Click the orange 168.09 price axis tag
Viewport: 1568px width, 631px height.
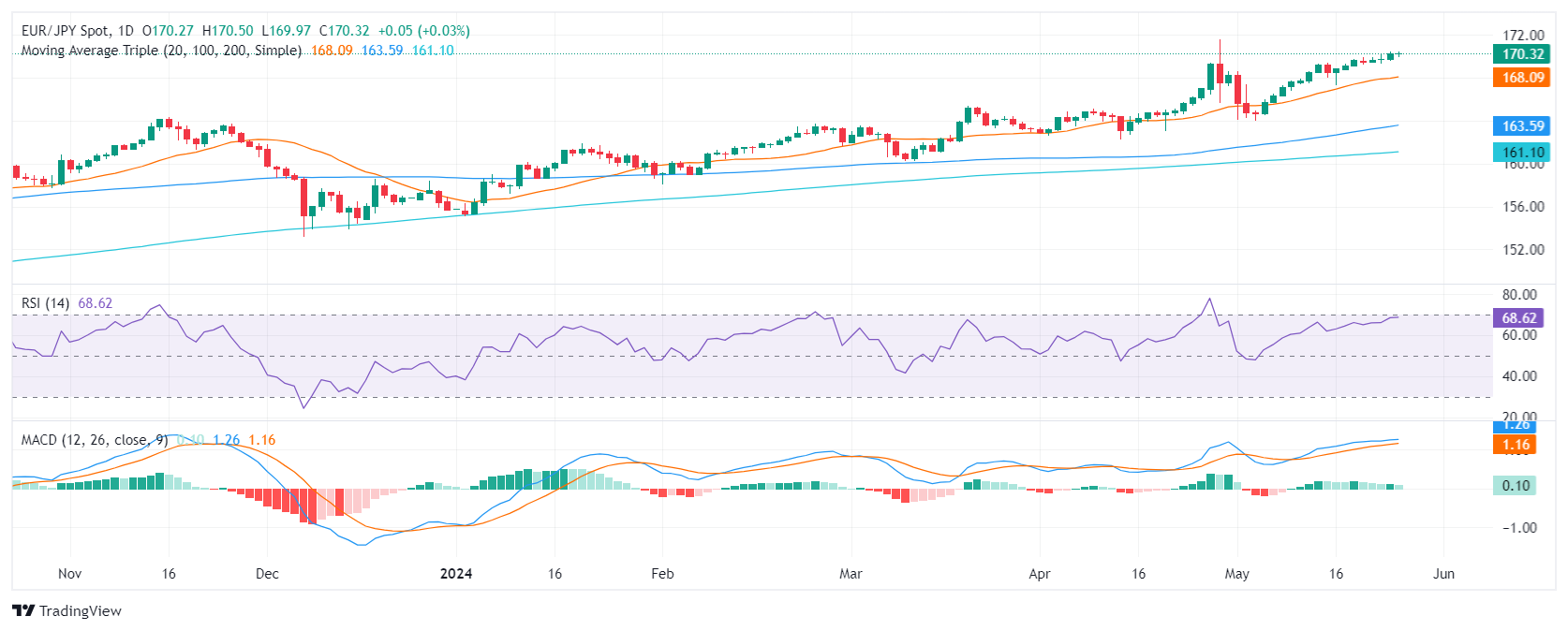[x=1522, y=78]
